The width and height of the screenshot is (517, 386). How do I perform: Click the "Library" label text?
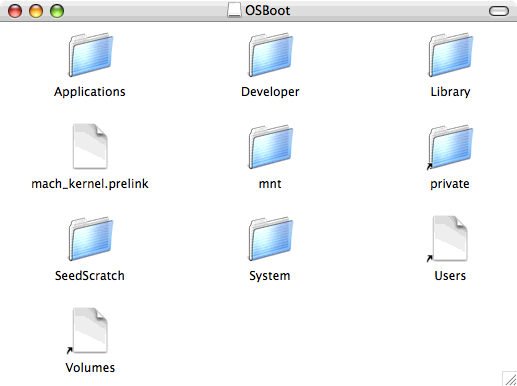pyautogui.click(x=450, y=92)
